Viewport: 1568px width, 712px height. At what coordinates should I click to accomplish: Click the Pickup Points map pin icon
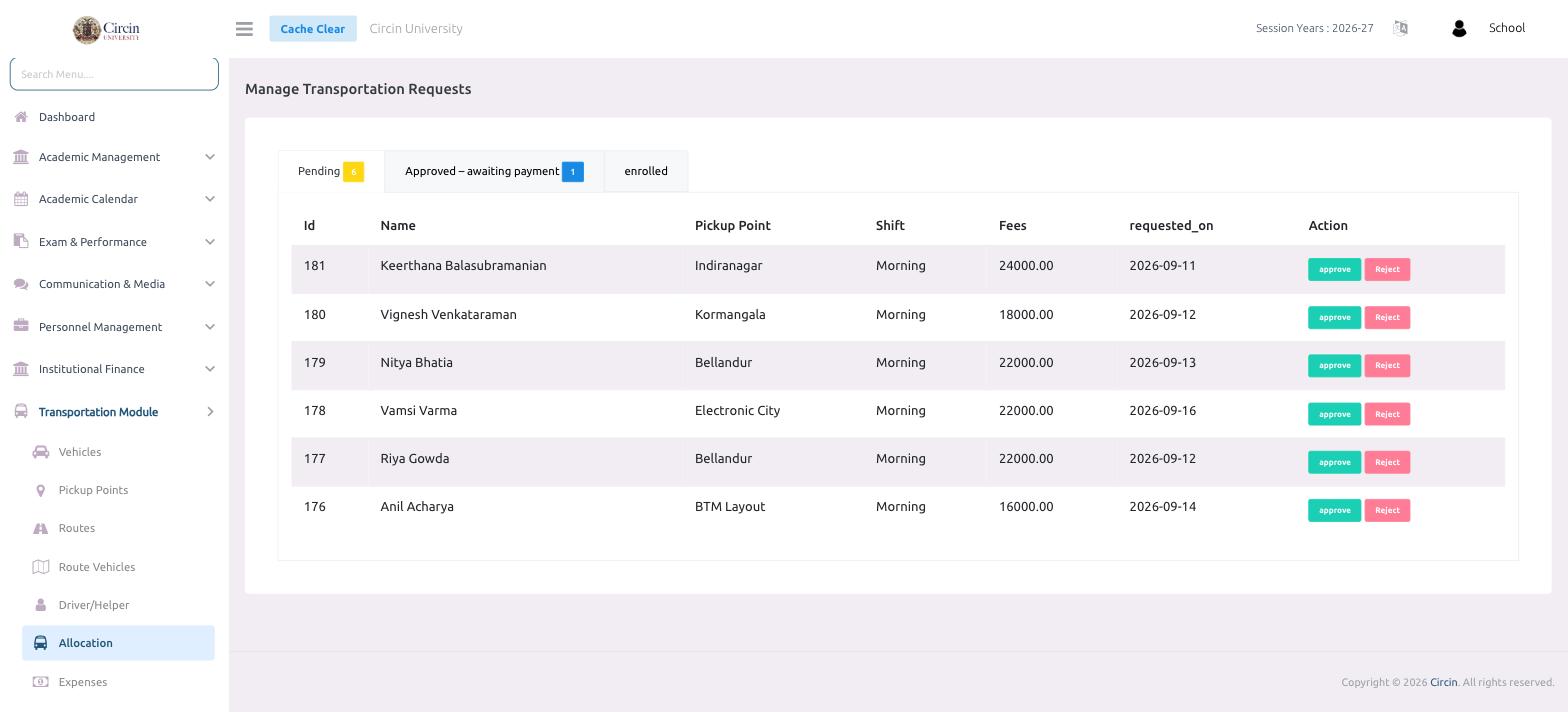click(41, 490)
